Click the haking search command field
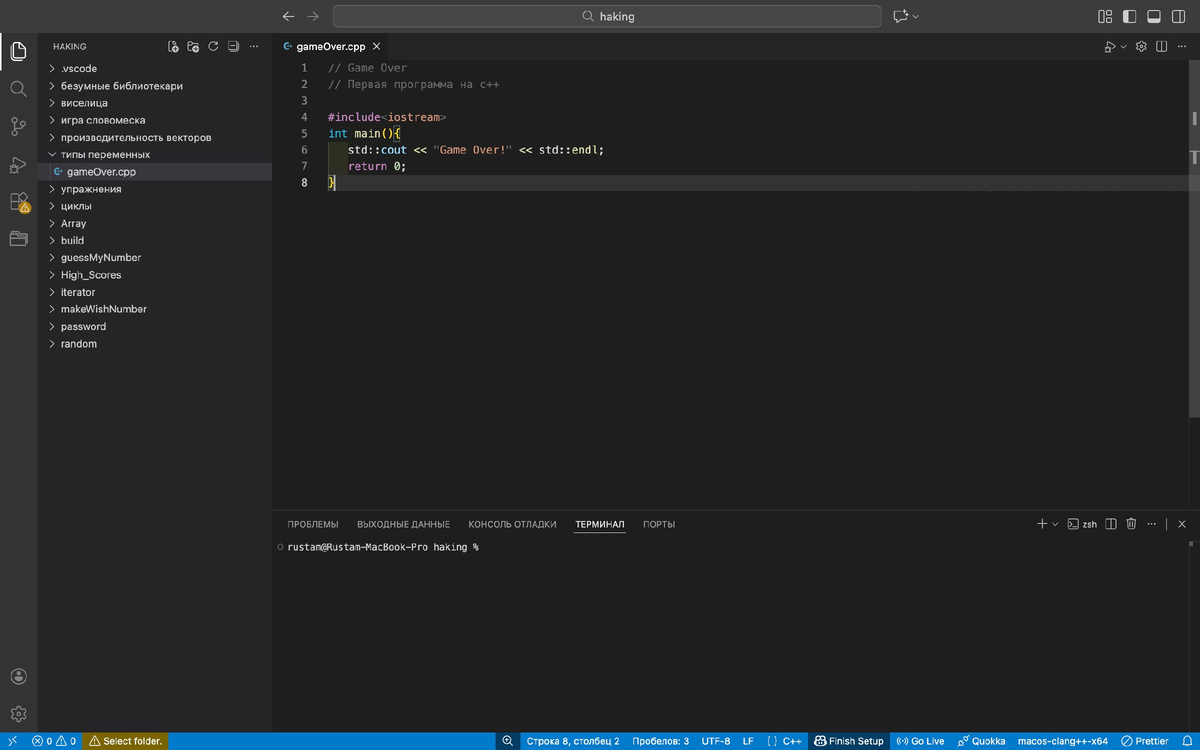The image size is (1200, 750). point(607,16)
